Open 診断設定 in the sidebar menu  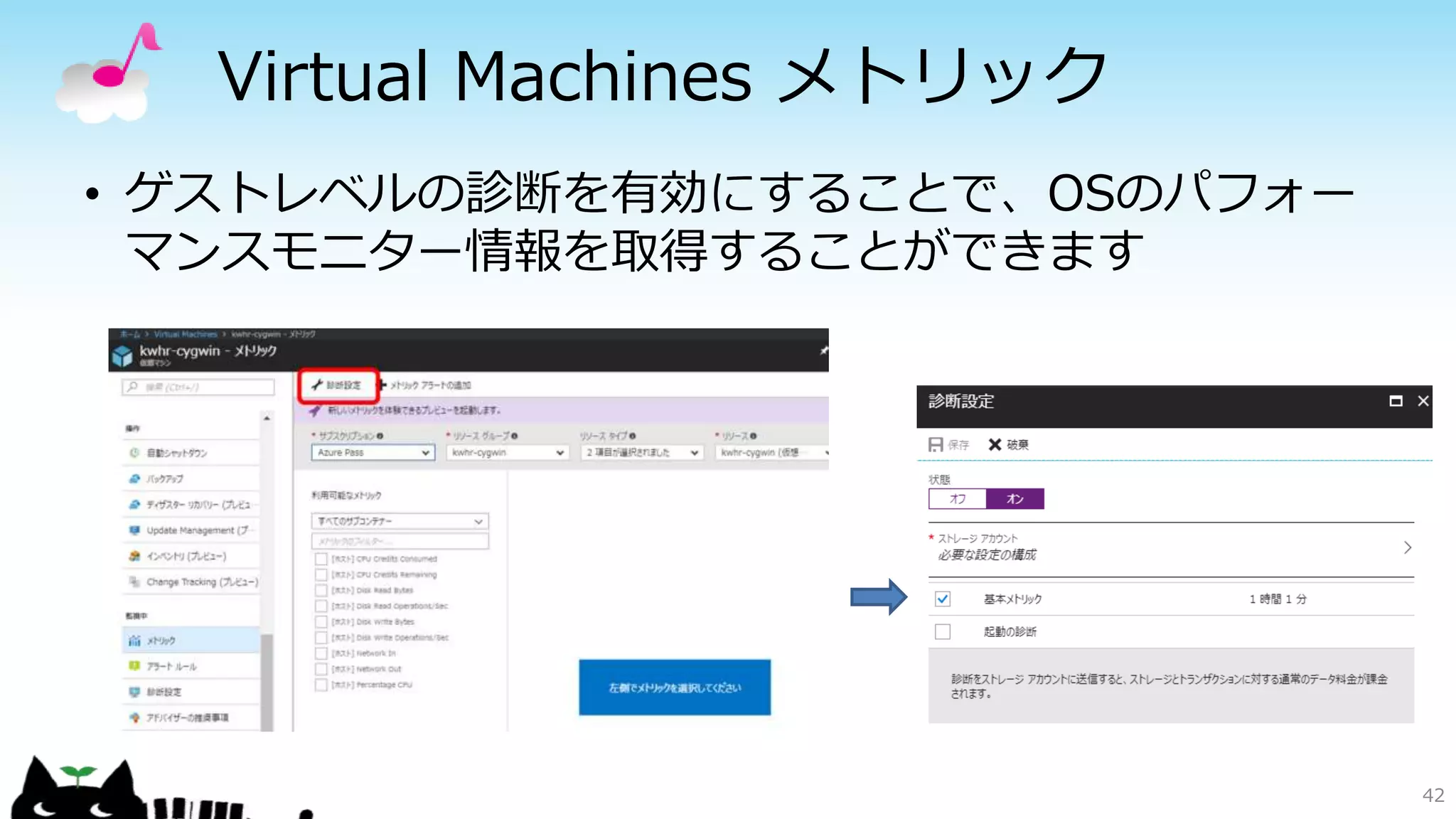(191, 692)
